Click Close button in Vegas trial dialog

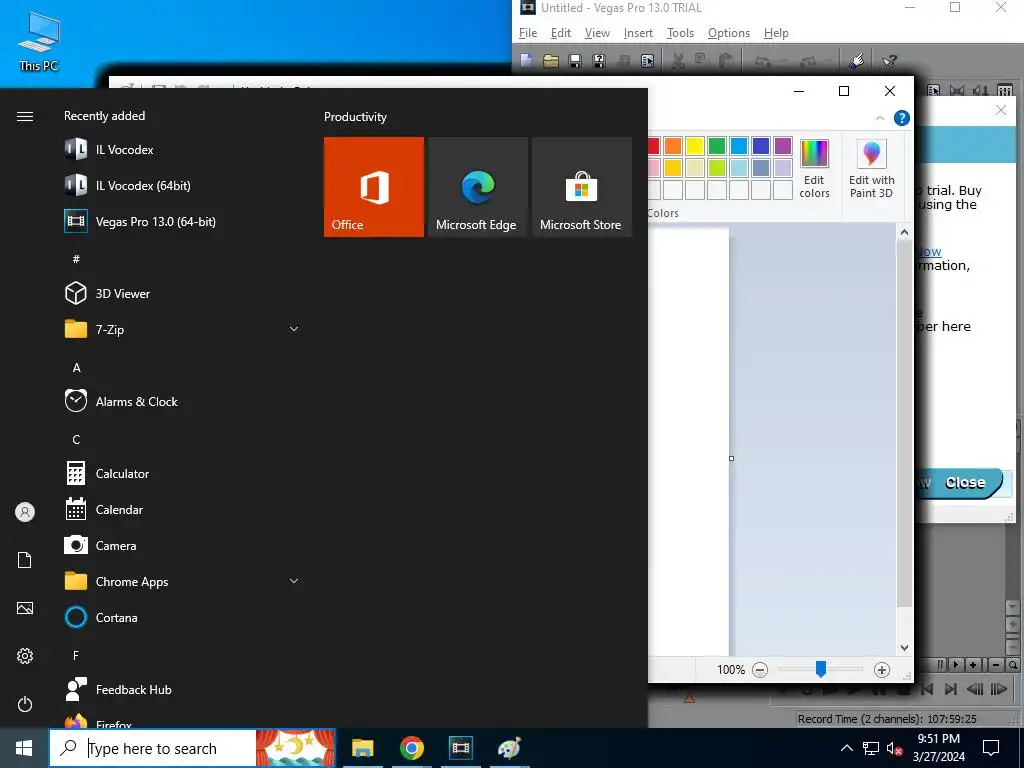pyautogui.click(x=965, y=483)
